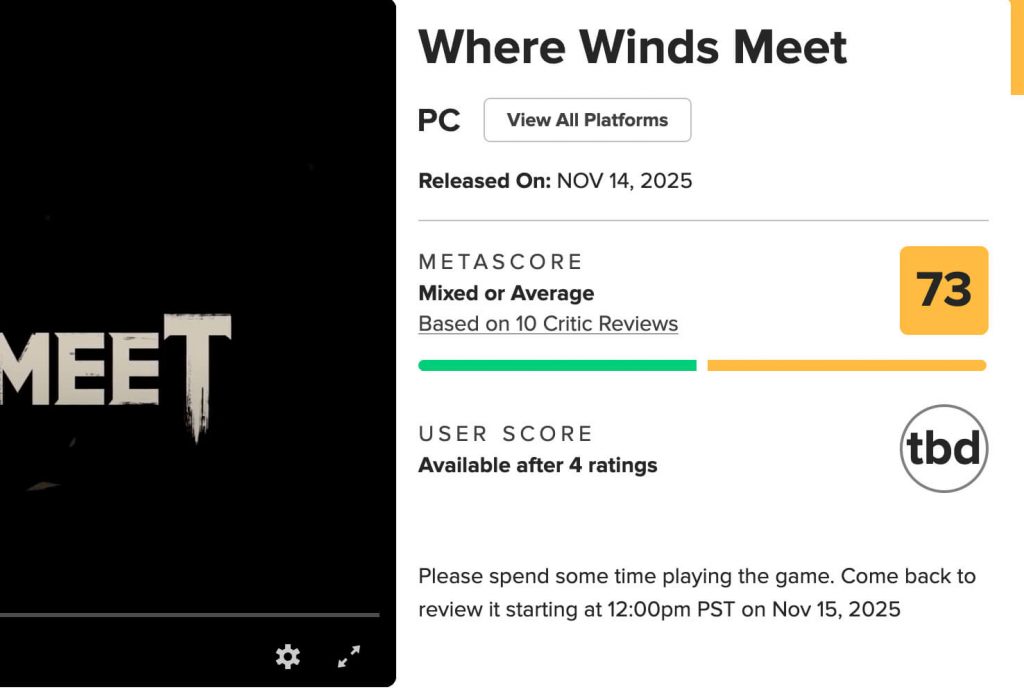Viewport: 1024px width, 692px height.
Task: Open the Based on 10 Critic Reviews link
Action: [x=548, y=324]
